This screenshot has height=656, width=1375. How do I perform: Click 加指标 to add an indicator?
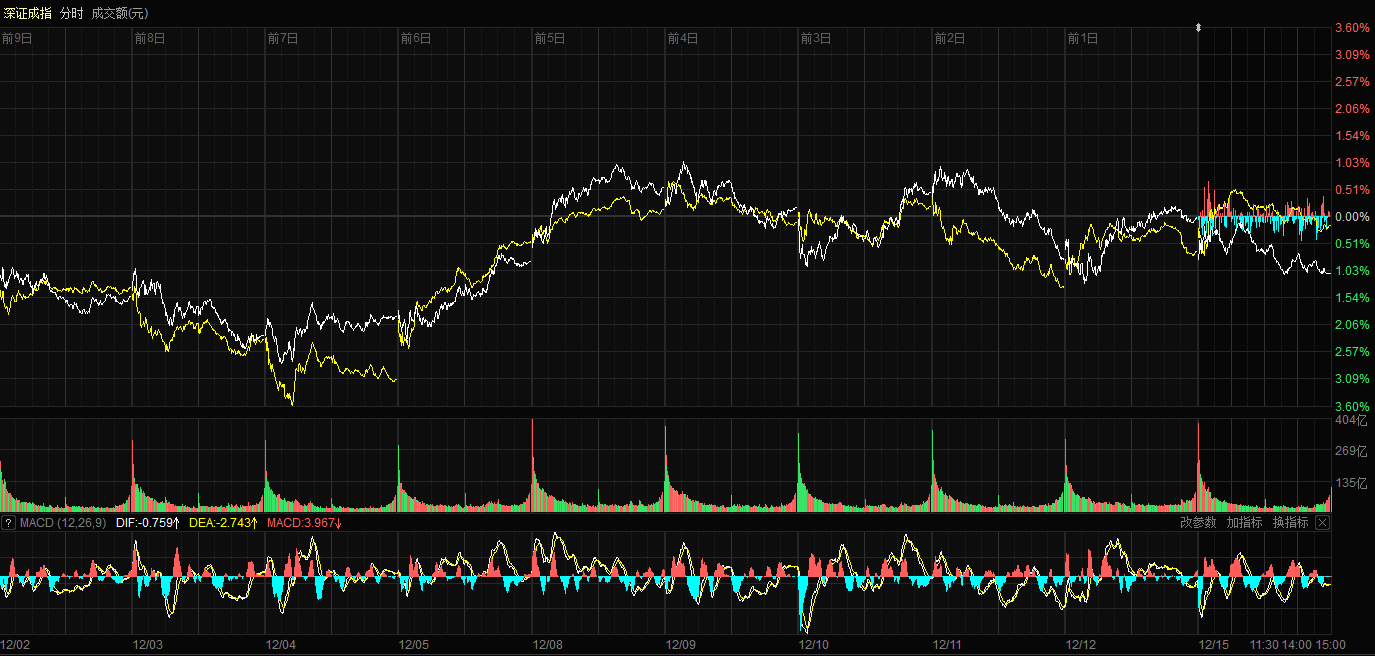1244,523
